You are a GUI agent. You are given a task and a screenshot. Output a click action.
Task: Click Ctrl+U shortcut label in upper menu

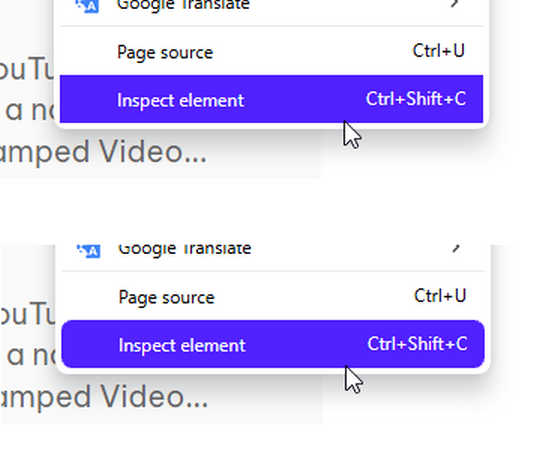tap(439, 51)
